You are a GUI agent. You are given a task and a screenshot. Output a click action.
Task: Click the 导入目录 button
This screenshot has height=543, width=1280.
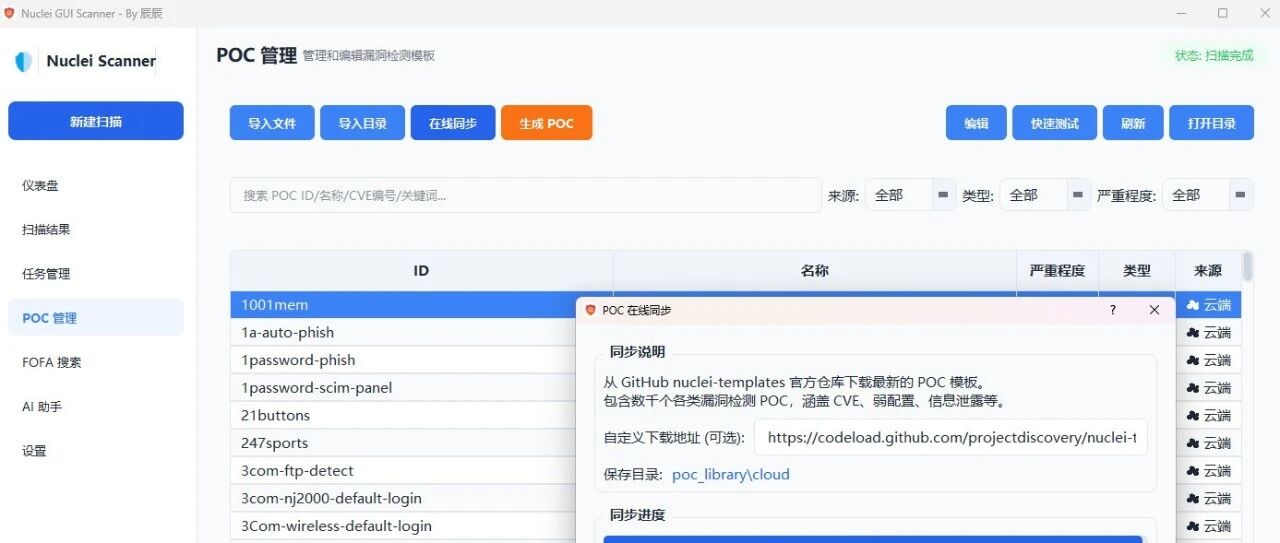(362, 123)
